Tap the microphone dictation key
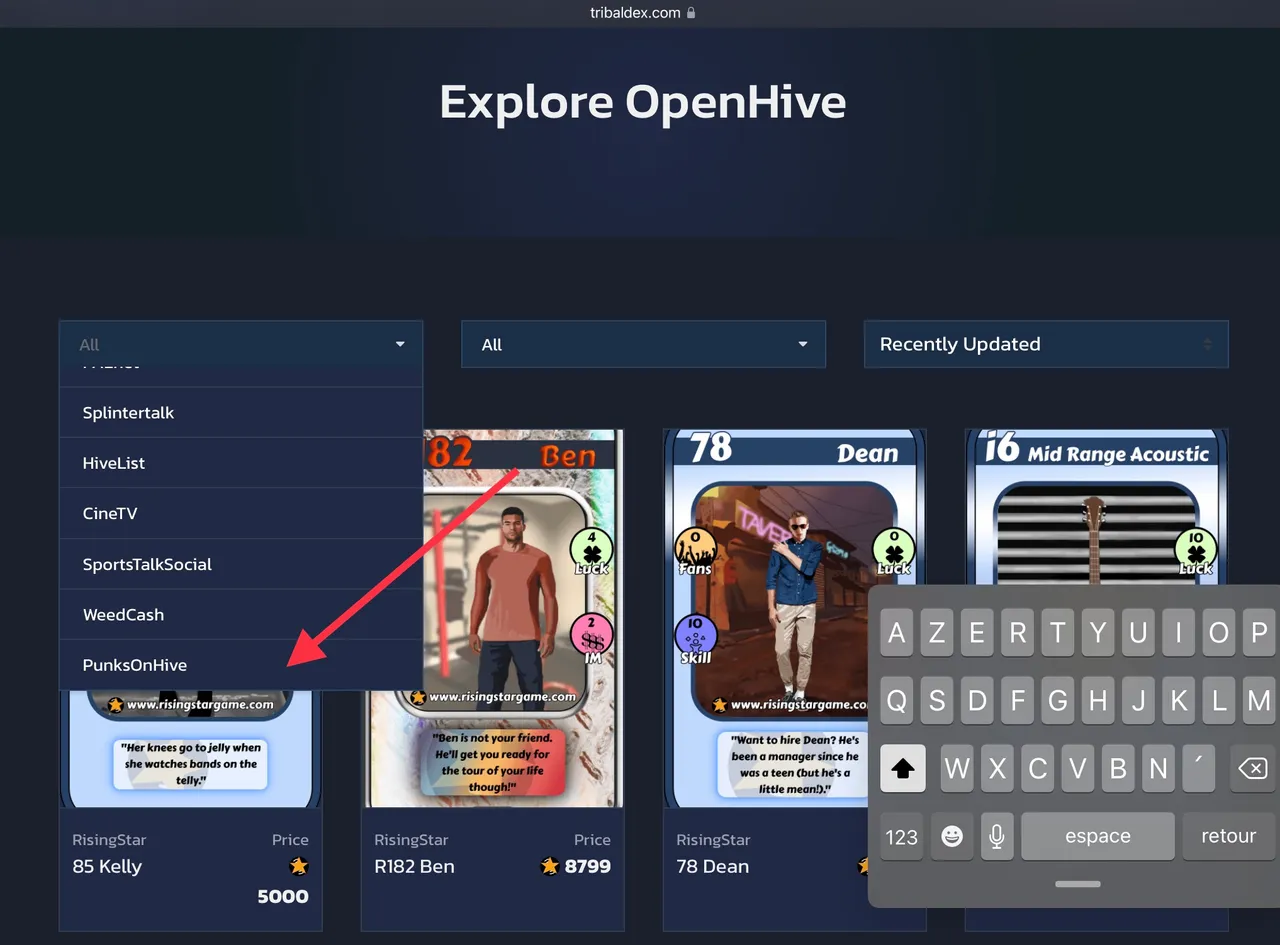The height and width of the screenshot is (945, 1280). point(996,836)
